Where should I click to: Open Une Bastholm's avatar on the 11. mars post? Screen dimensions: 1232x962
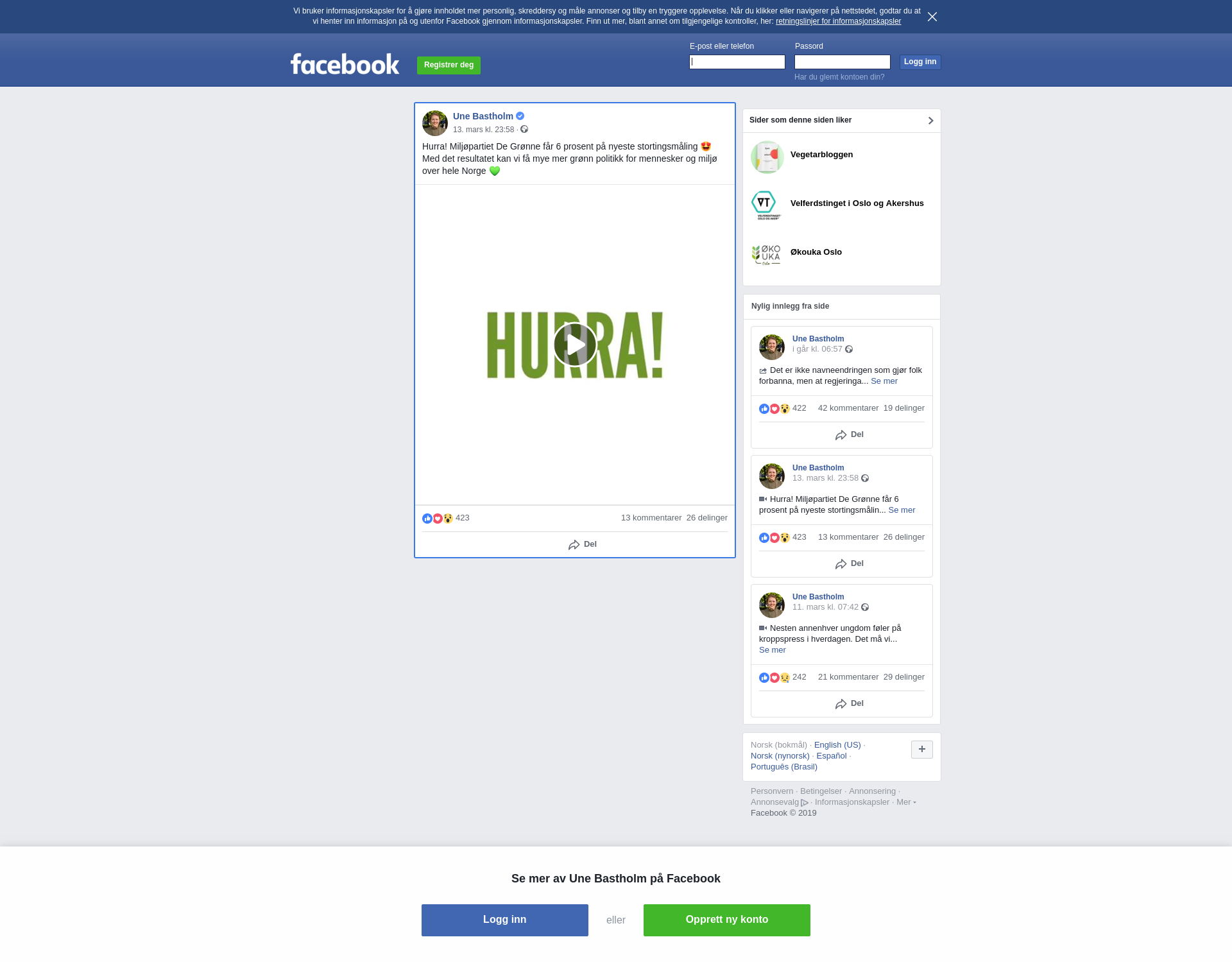(x=772, y=605)
